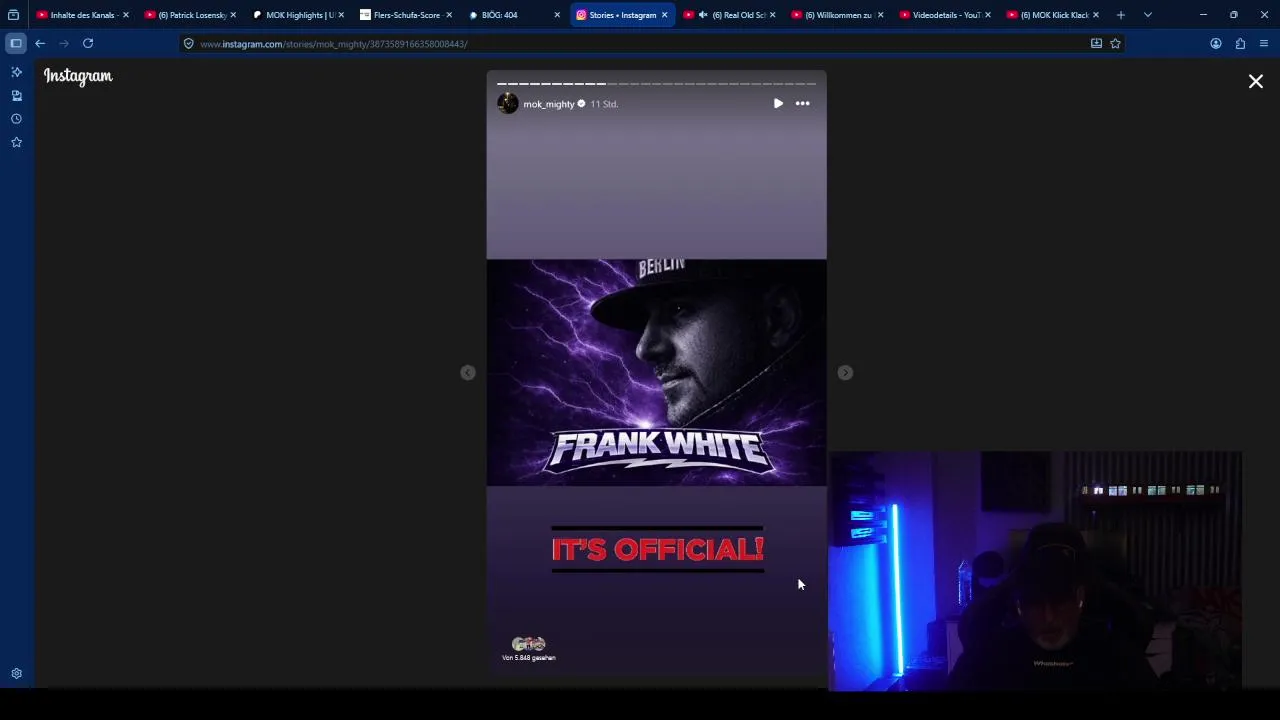Advance to the next story with the right arrow
The image size is (1280, 720).
pyautogui.click(x=845, y=372)
